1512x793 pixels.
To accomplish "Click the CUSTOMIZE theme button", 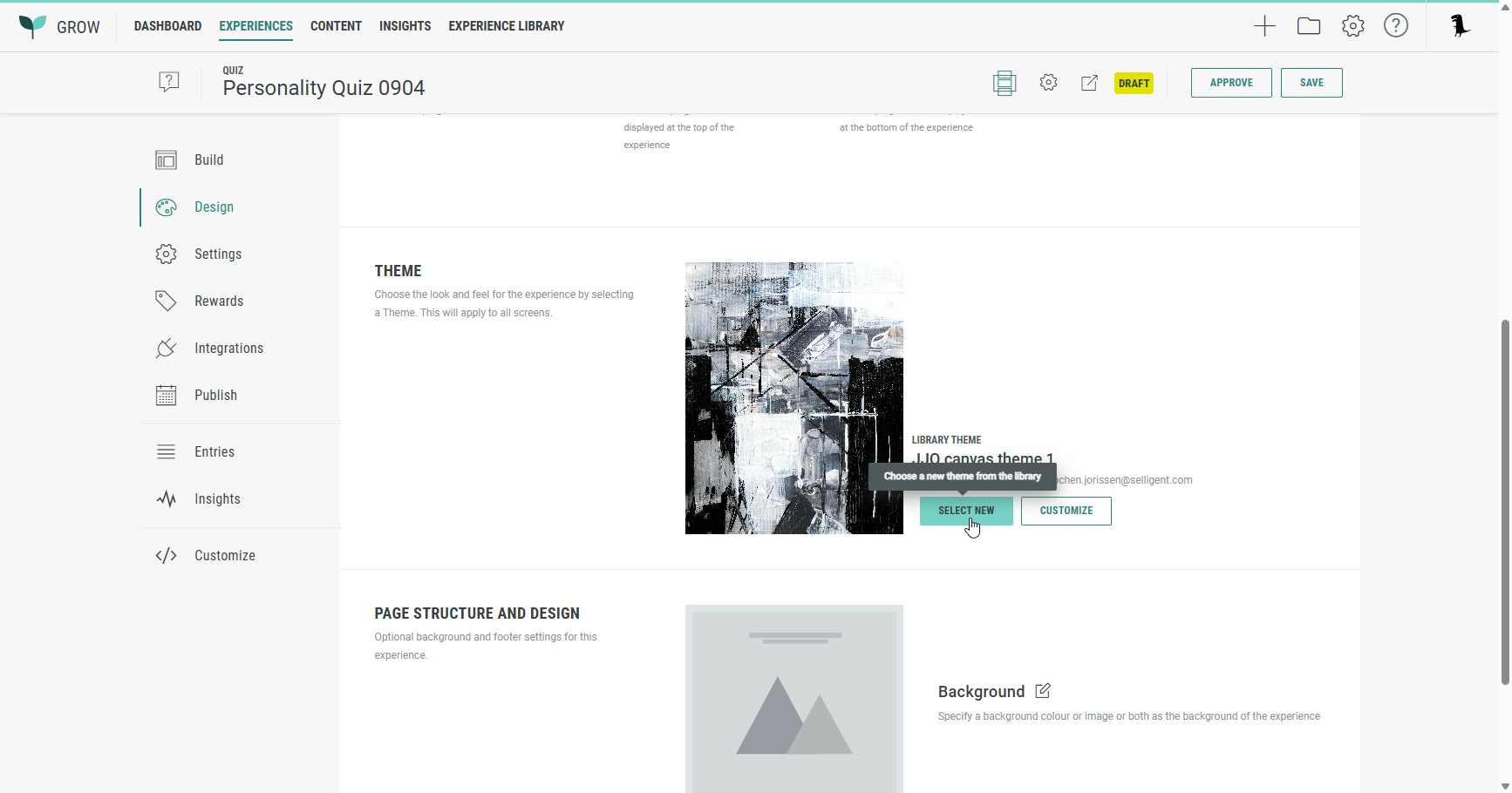I will point(1066,511).
